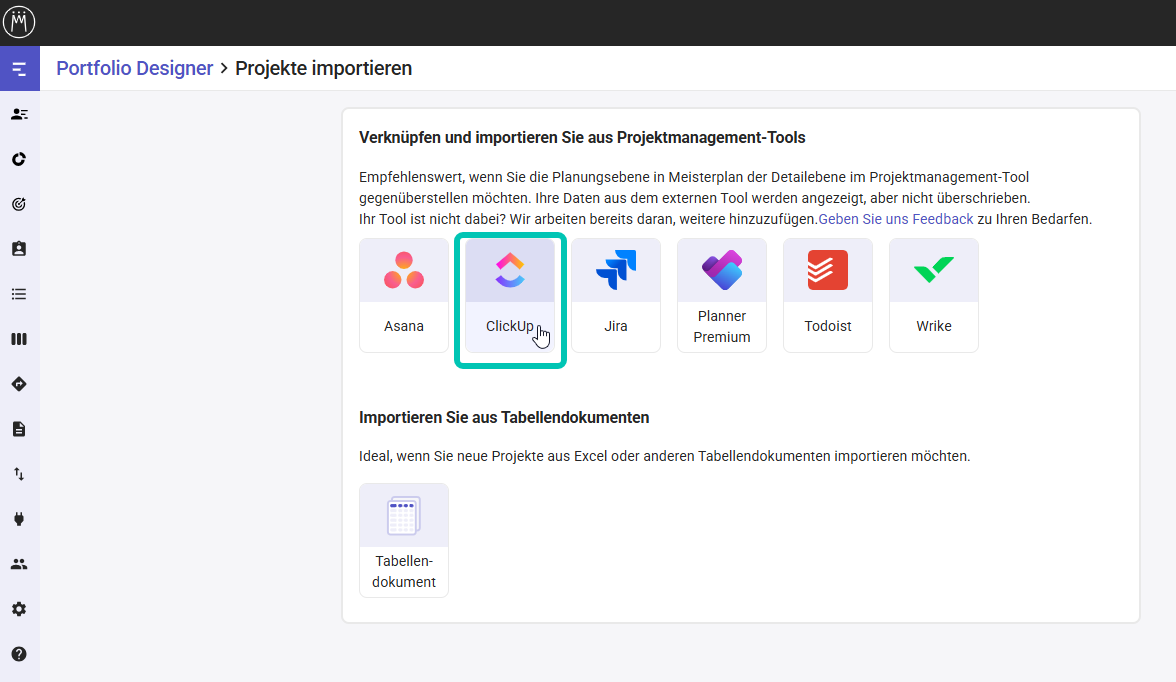Select the Planner Premium import tile
Image resolution: width=1176 pixels, height=682 pixels.
coord(722,296)
